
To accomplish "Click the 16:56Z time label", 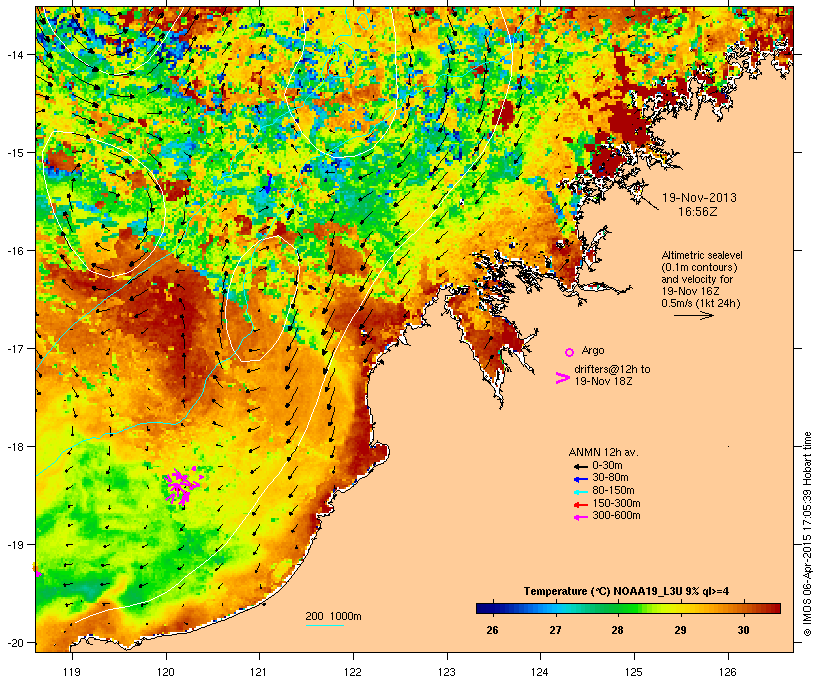I will (698, 212).
